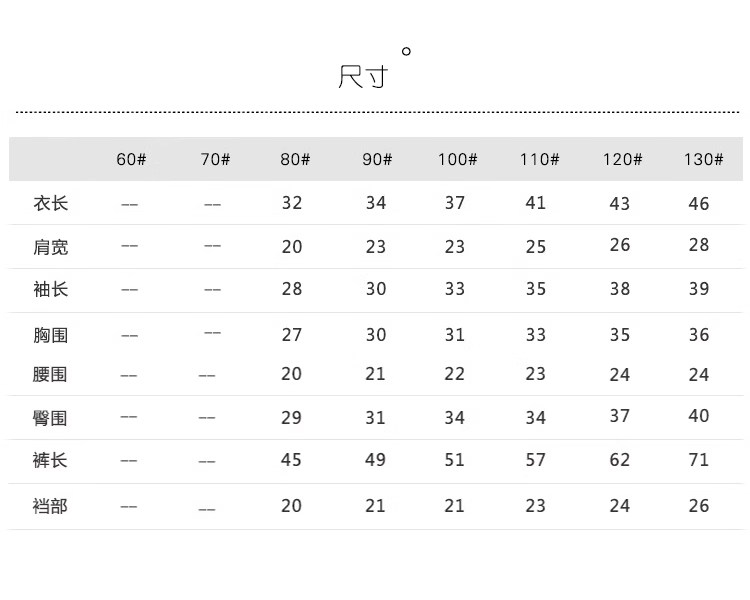The width and height of the screenshot is (750, 600).
Task: Click the 肩宽 row label
Action: pos(51,247)
